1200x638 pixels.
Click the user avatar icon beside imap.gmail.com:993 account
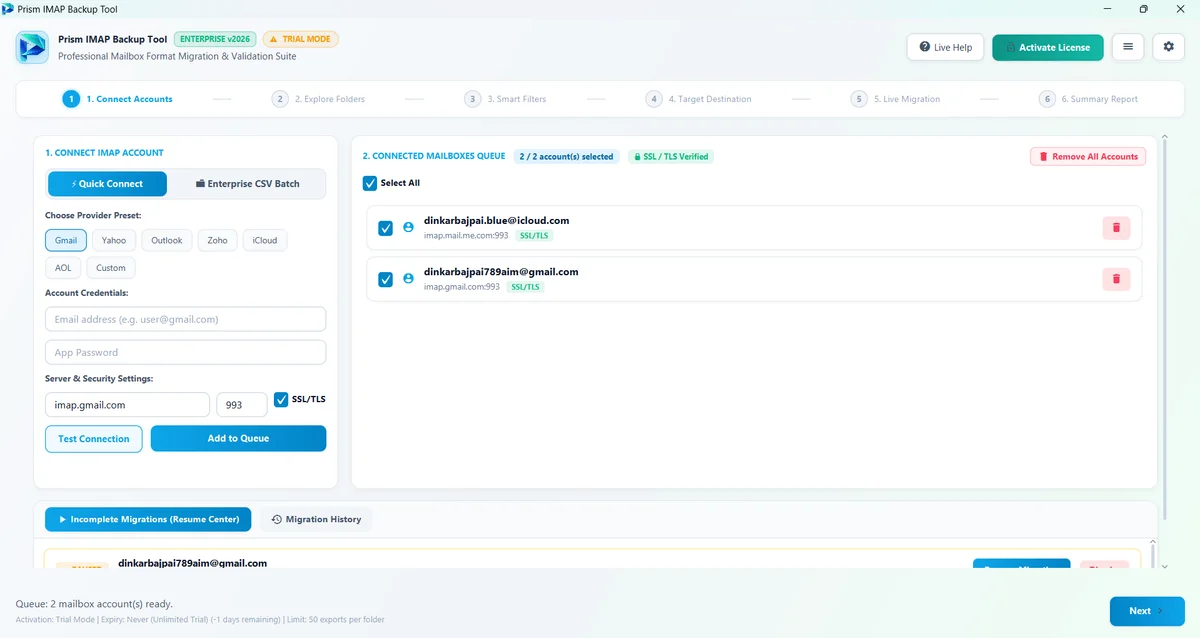click(408, 279)
